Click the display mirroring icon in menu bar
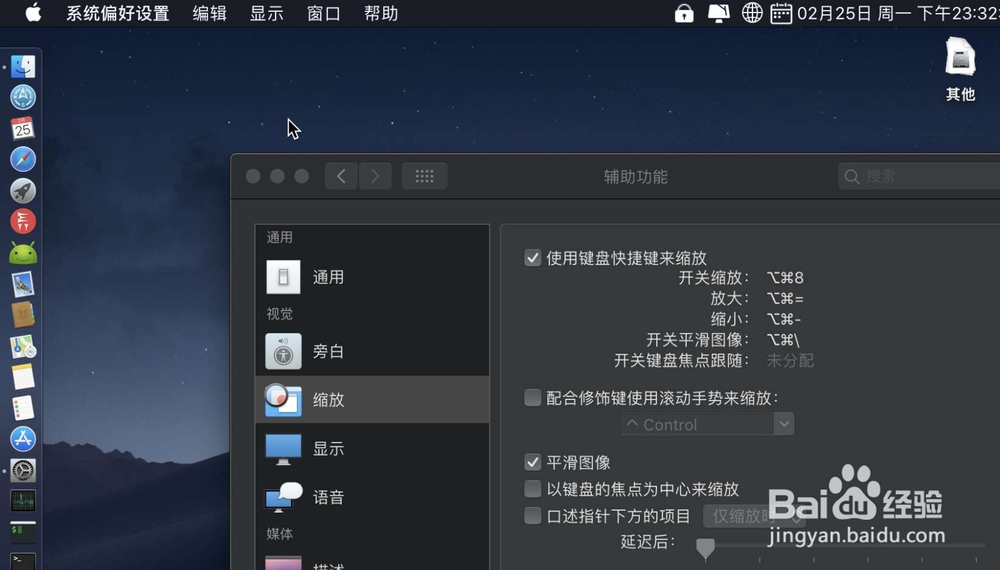 tap(719, 13)
